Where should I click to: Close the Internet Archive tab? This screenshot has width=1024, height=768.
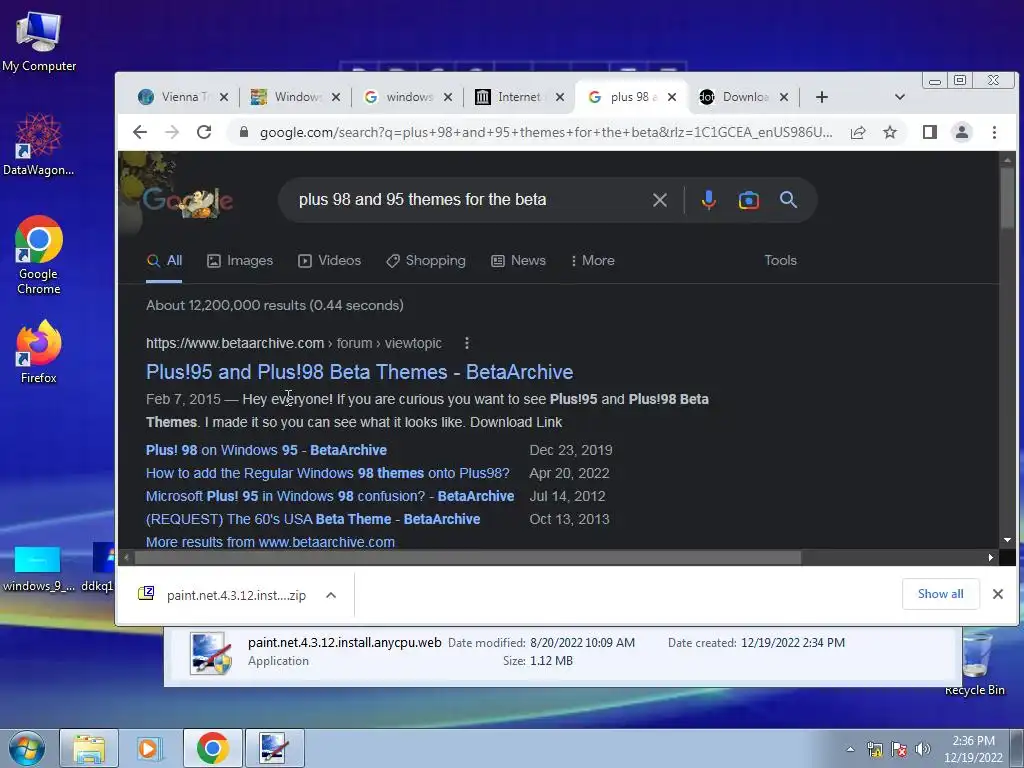click(560, 97)
